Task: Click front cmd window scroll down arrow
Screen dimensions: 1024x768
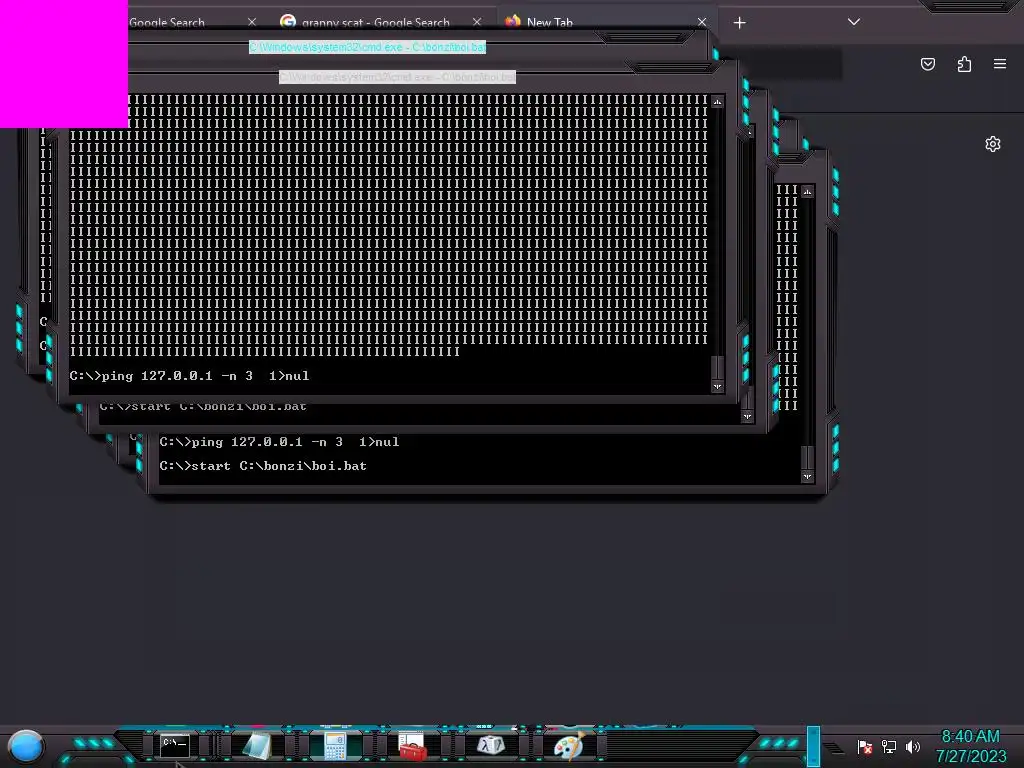Action: pyautogui.click(x=717, y=386)
